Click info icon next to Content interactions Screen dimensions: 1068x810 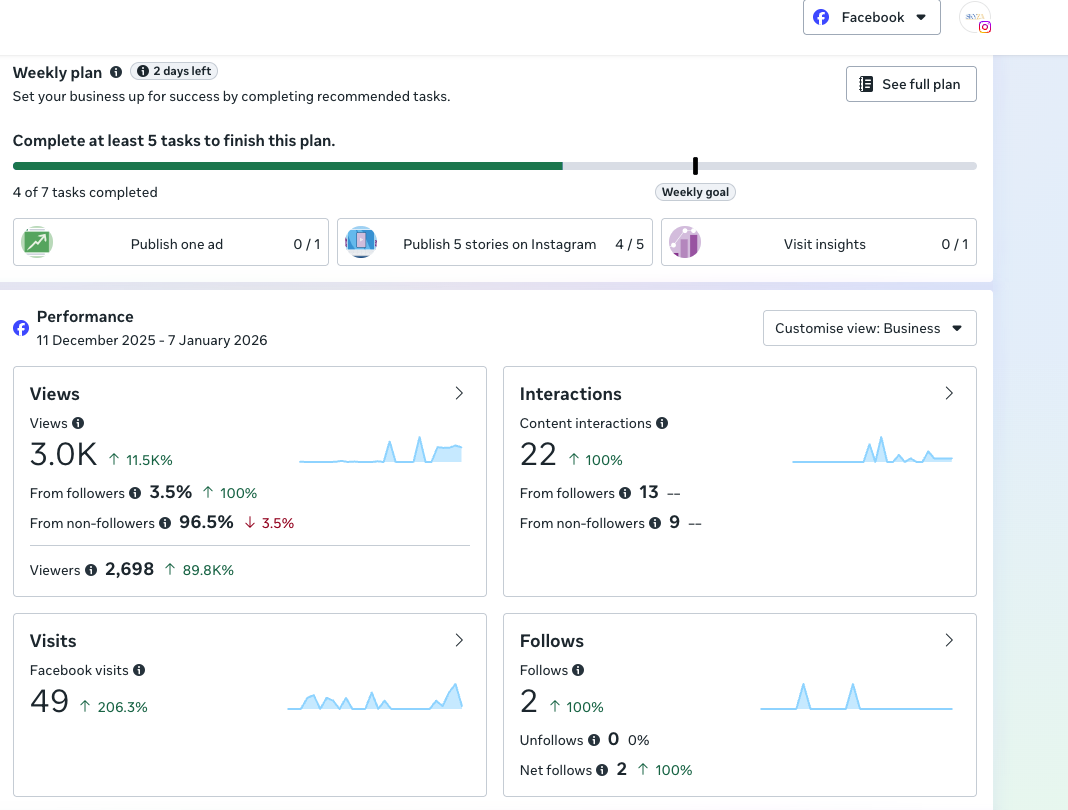pos(662,423)
